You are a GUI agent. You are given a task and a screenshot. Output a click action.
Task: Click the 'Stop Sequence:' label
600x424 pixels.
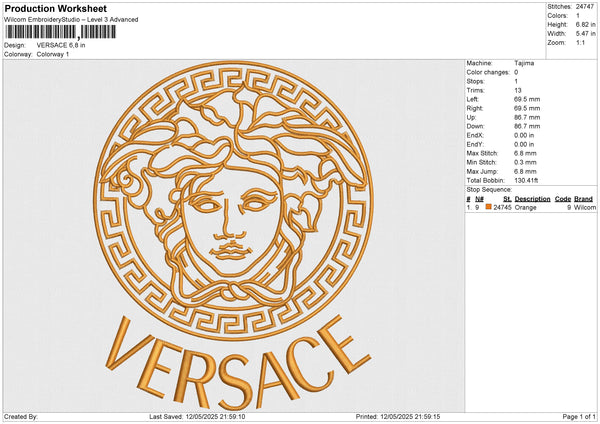coord(489,189)
